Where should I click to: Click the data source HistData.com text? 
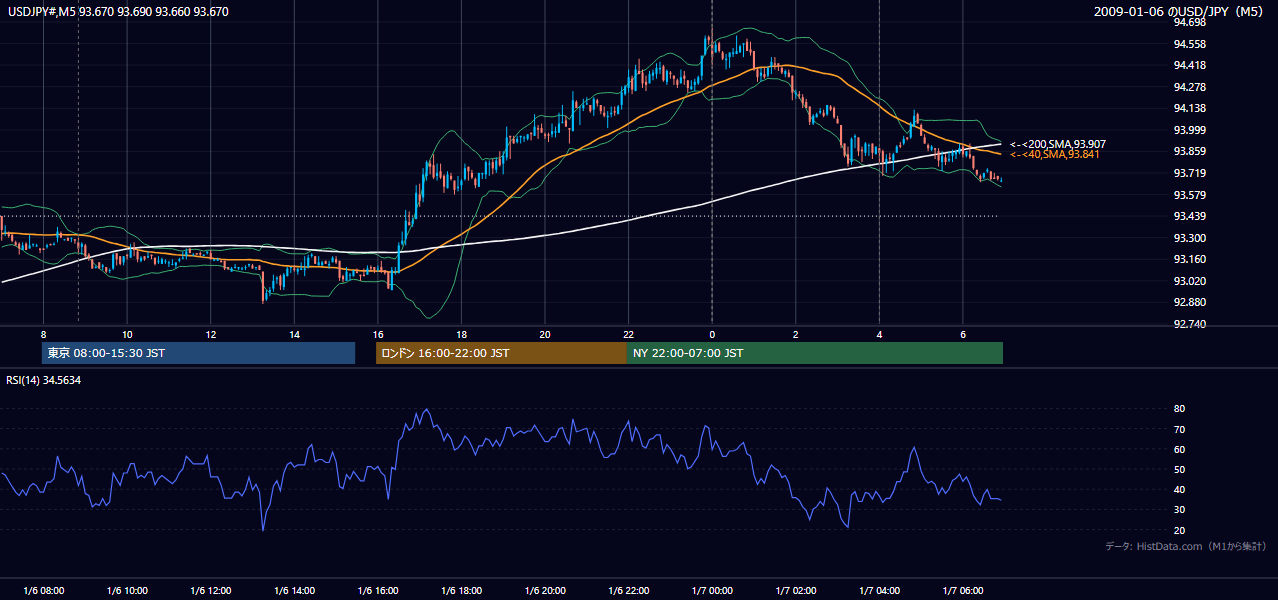pos(1185,546)
